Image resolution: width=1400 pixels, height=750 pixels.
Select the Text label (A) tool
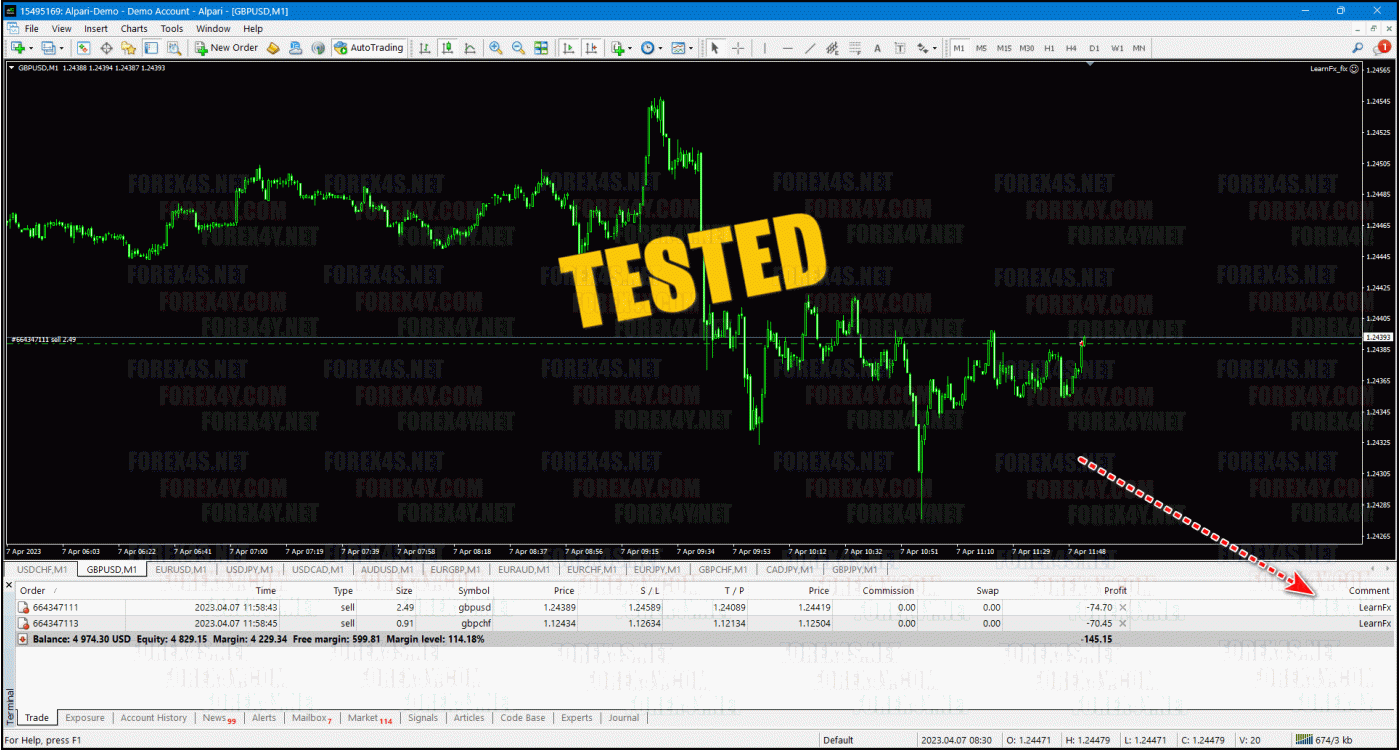tap(877, 48)
